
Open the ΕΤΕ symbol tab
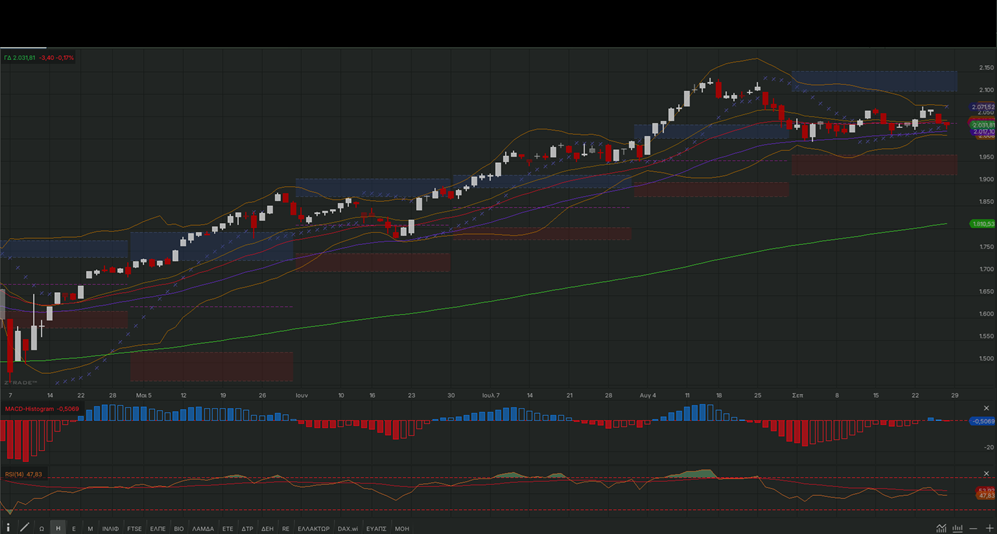coord(228,528)
